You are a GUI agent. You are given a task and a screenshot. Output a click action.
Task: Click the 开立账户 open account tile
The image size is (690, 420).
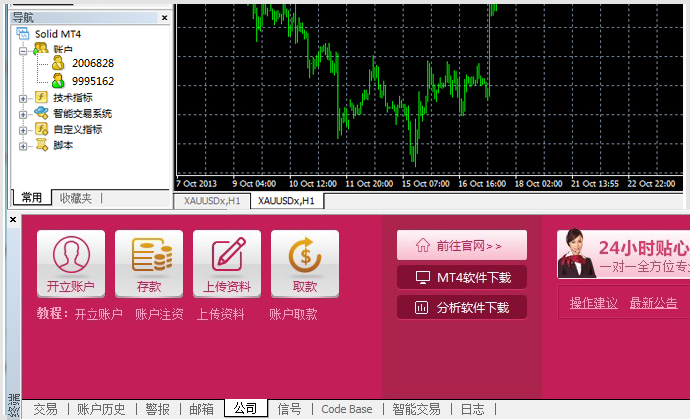coord(71,264)
